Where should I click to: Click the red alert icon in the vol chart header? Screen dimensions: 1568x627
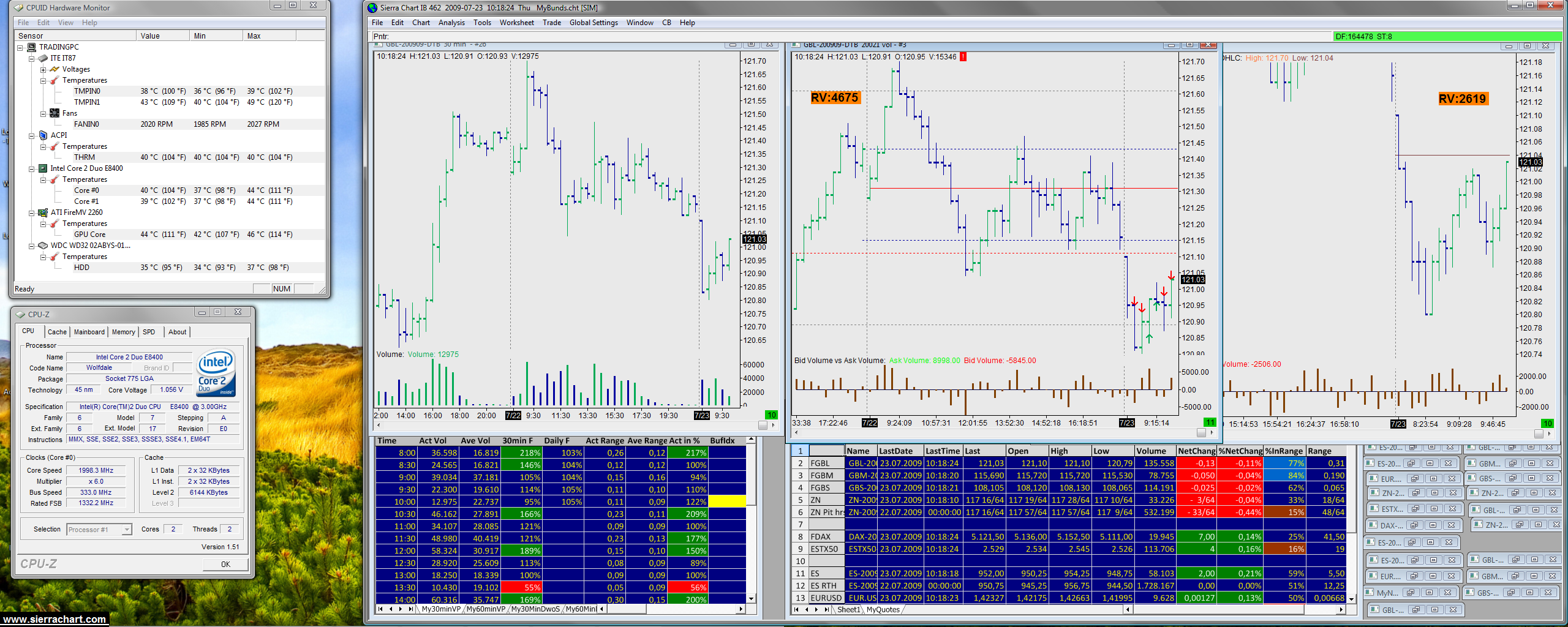point(963,57)
